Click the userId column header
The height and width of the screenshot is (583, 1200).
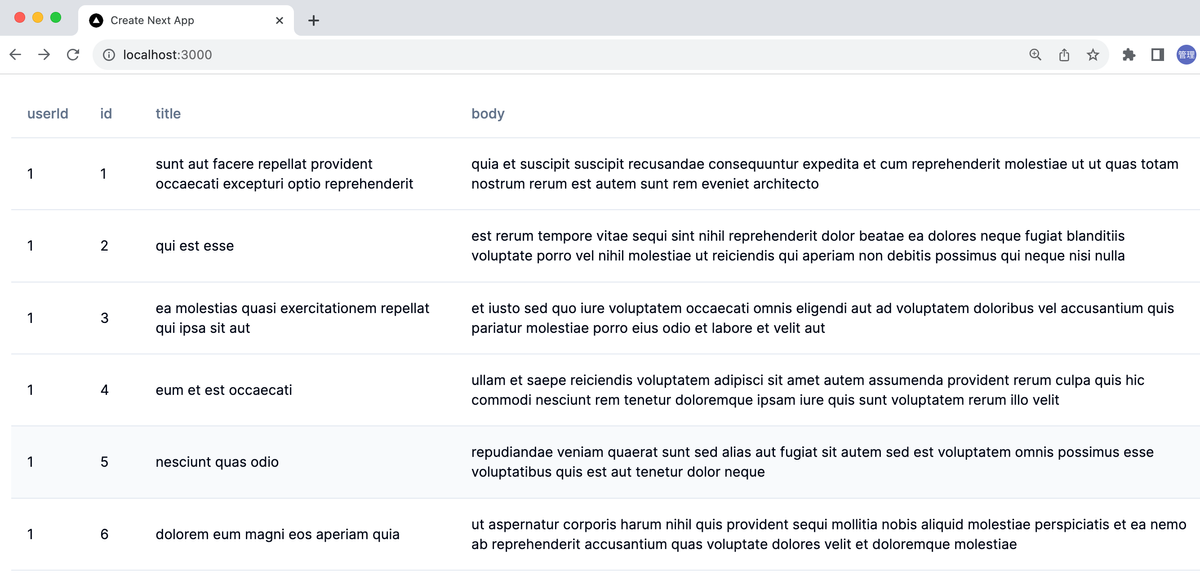pos(48,114)
